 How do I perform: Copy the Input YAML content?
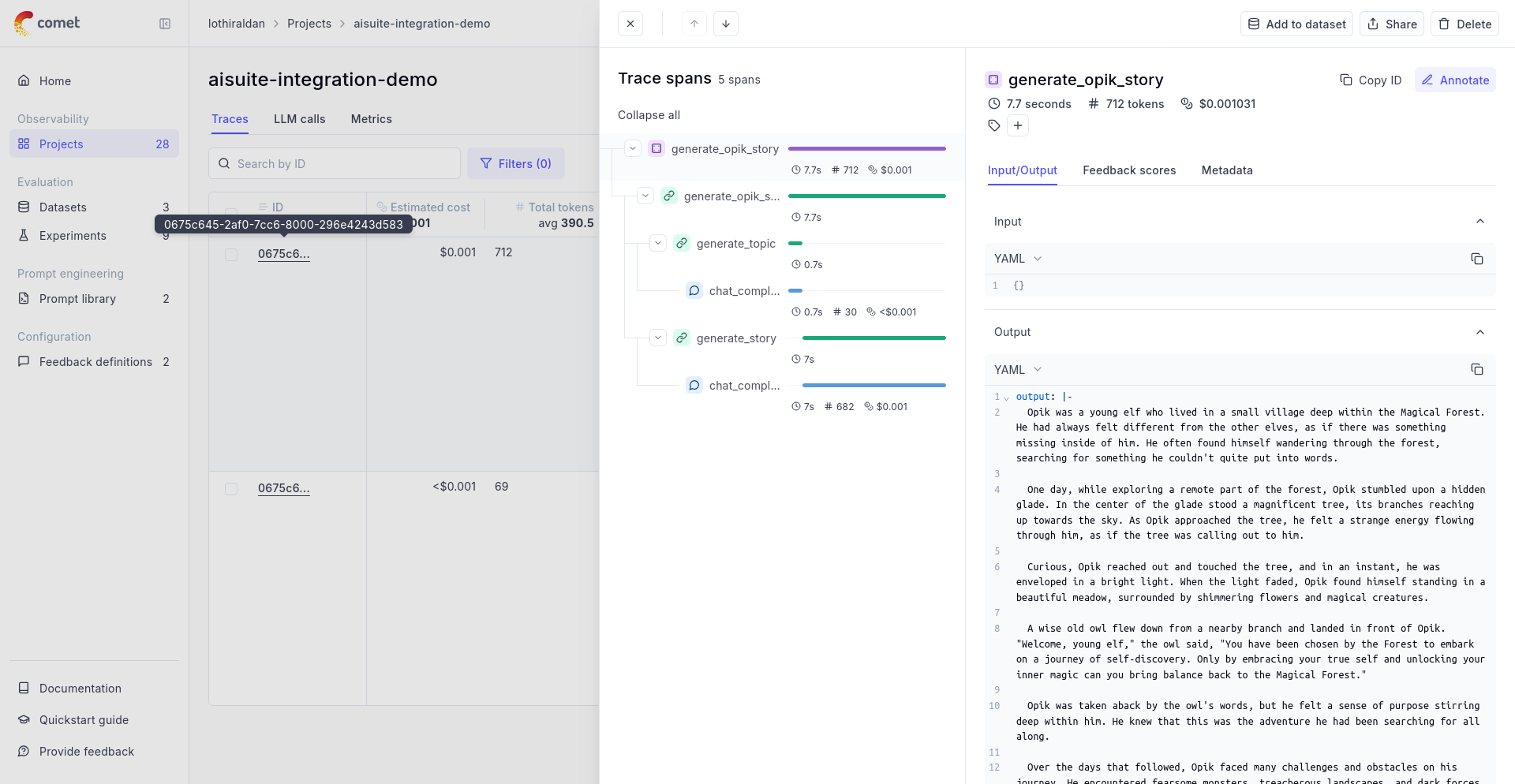(x=1476, y=259)
